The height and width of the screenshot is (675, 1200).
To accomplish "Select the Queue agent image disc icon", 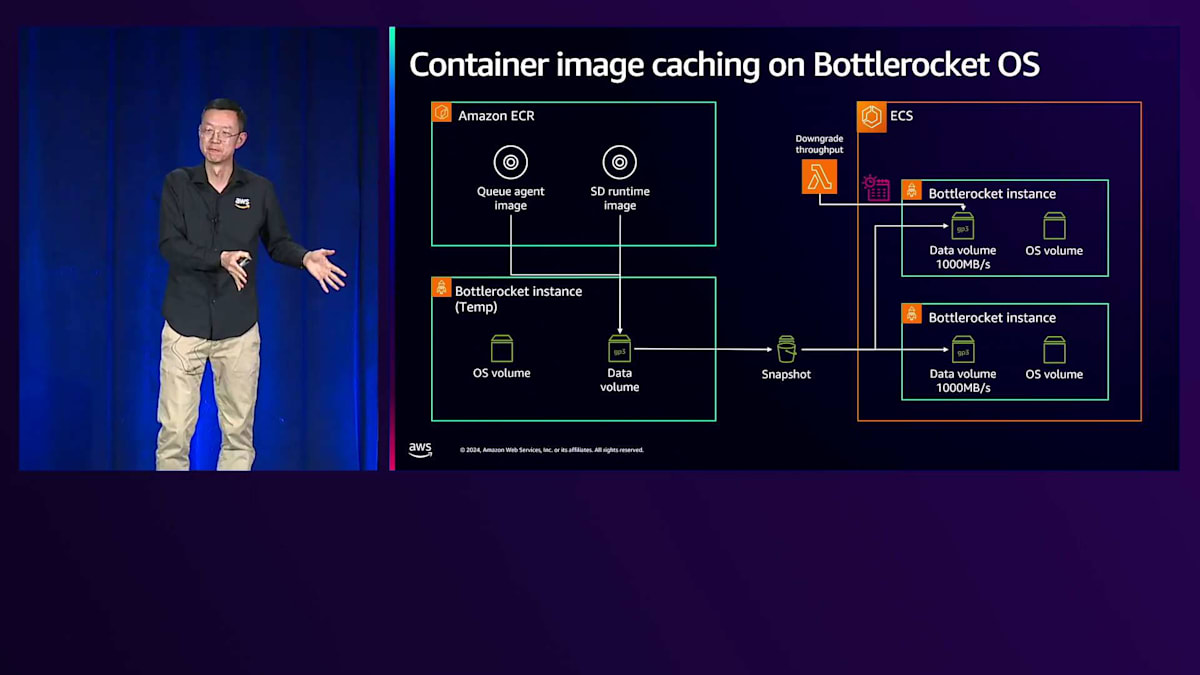I will click(510, 162).
